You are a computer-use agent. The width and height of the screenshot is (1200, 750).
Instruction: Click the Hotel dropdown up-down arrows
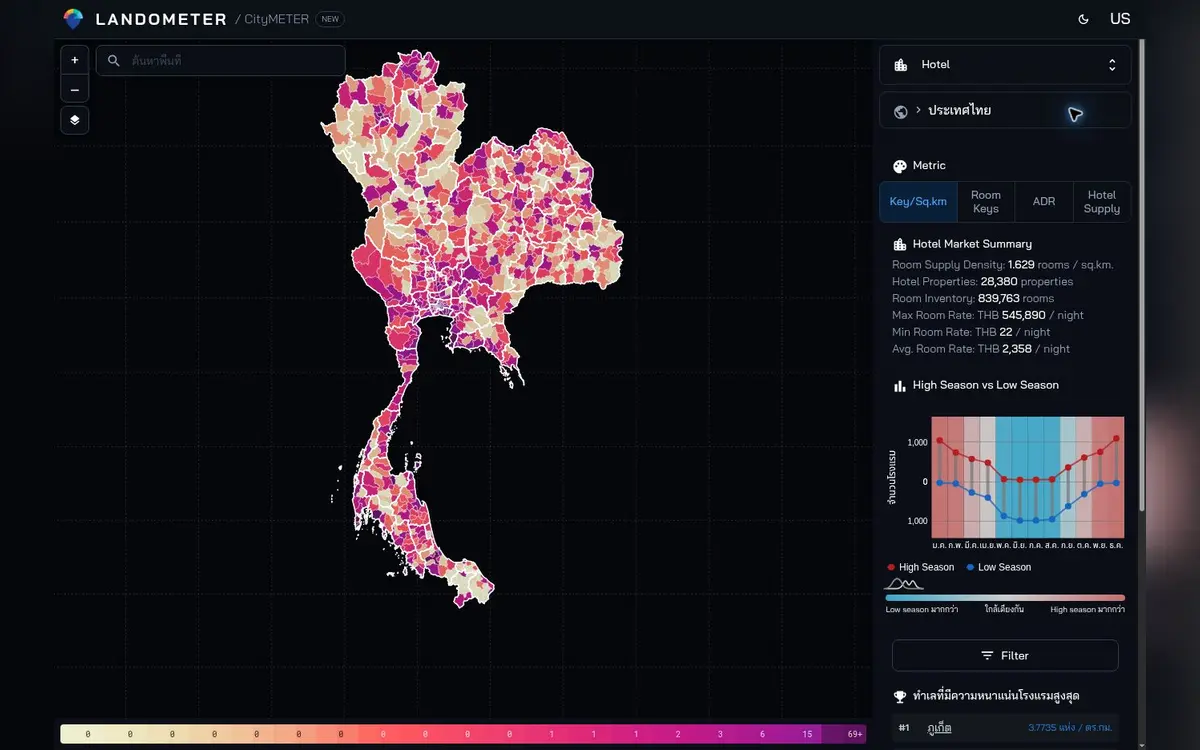coord(1112,65)
